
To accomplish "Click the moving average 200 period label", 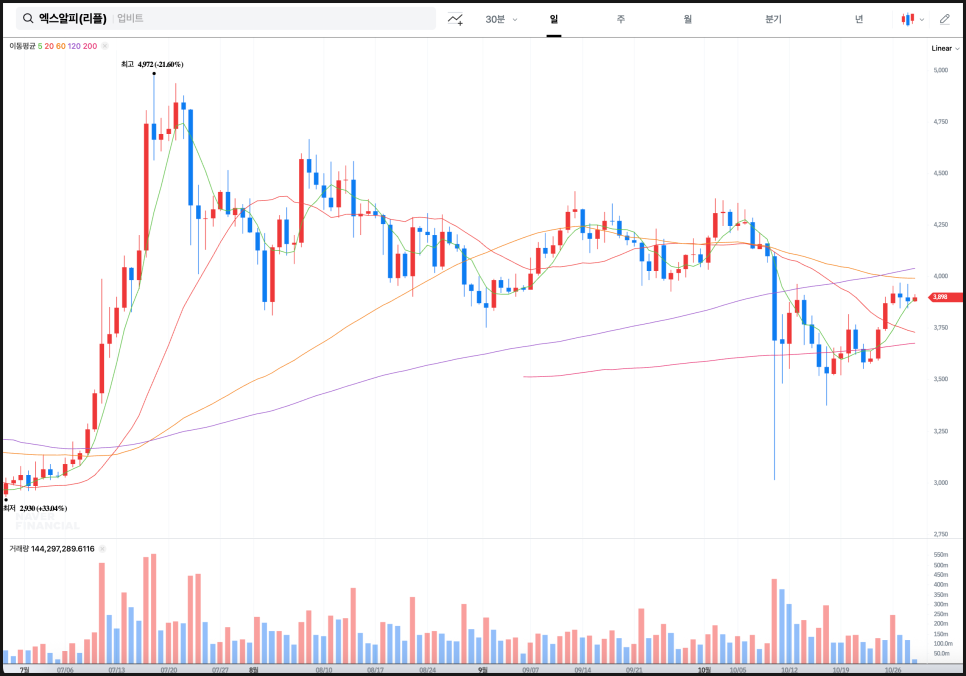I will (90, 46).
